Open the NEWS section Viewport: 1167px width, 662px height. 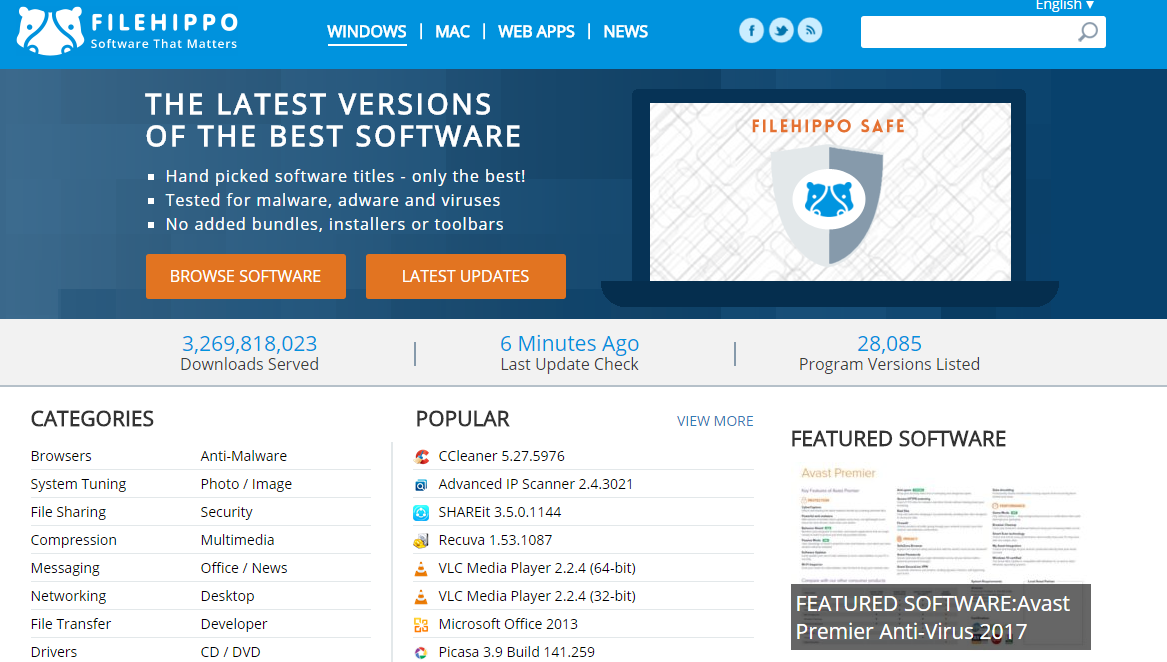click(625, 31)
